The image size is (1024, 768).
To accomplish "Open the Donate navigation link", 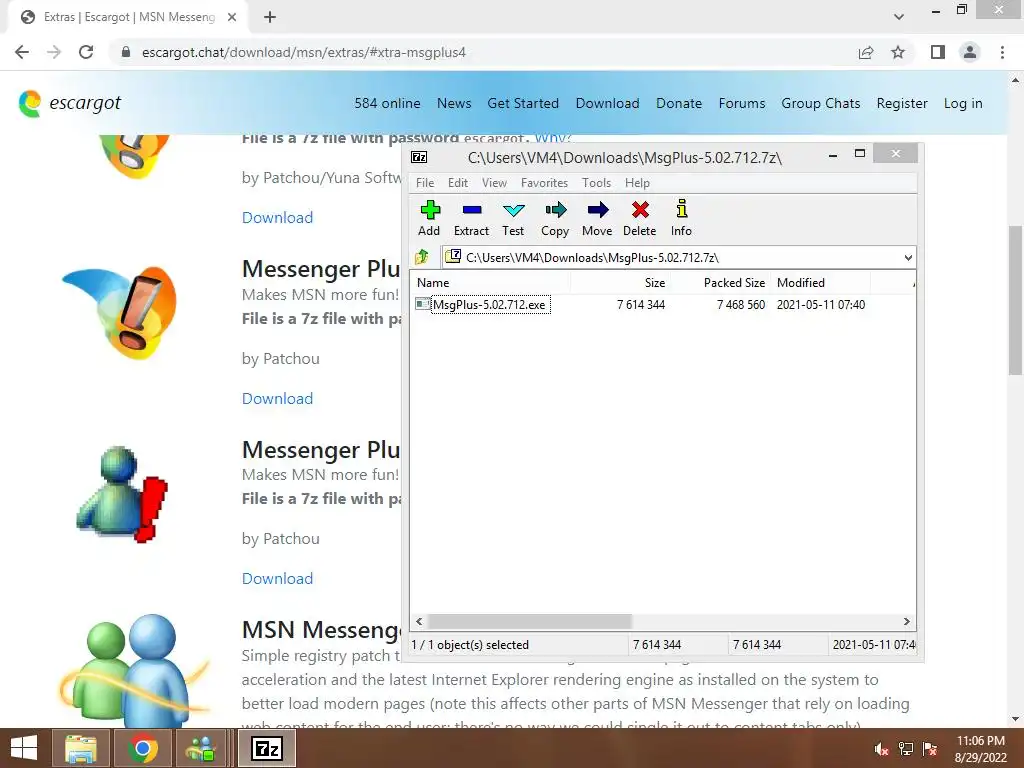I will coord(679,103).
